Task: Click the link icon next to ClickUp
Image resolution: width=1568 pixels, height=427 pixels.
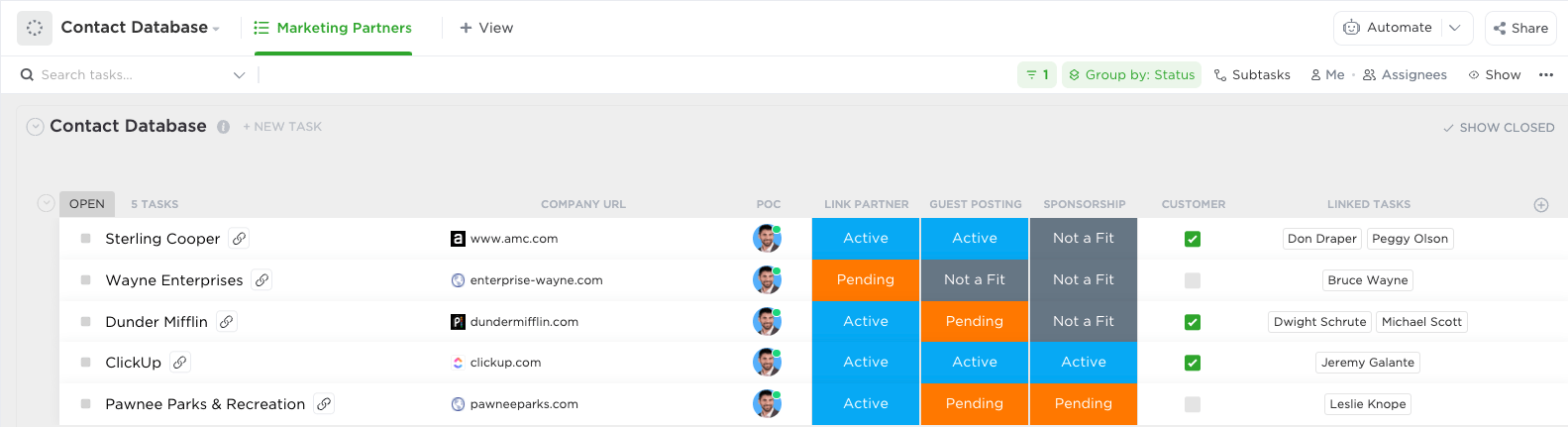Action: coord(179,363)
